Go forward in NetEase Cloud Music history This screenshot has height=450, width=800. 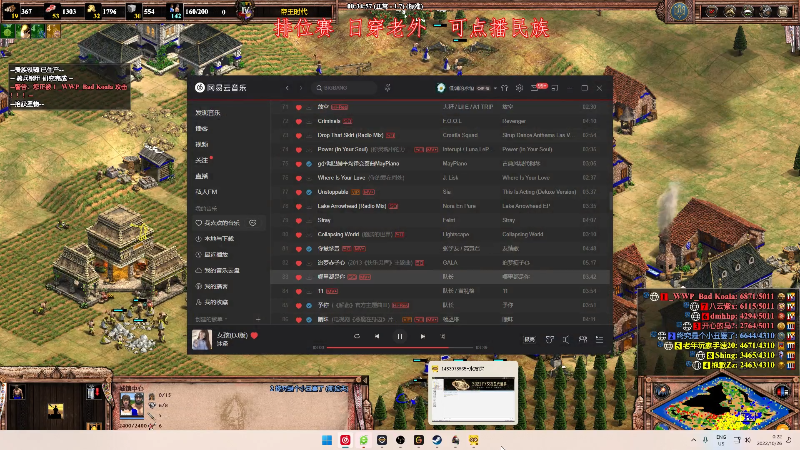pyautogui.click(x=301, y=88)
